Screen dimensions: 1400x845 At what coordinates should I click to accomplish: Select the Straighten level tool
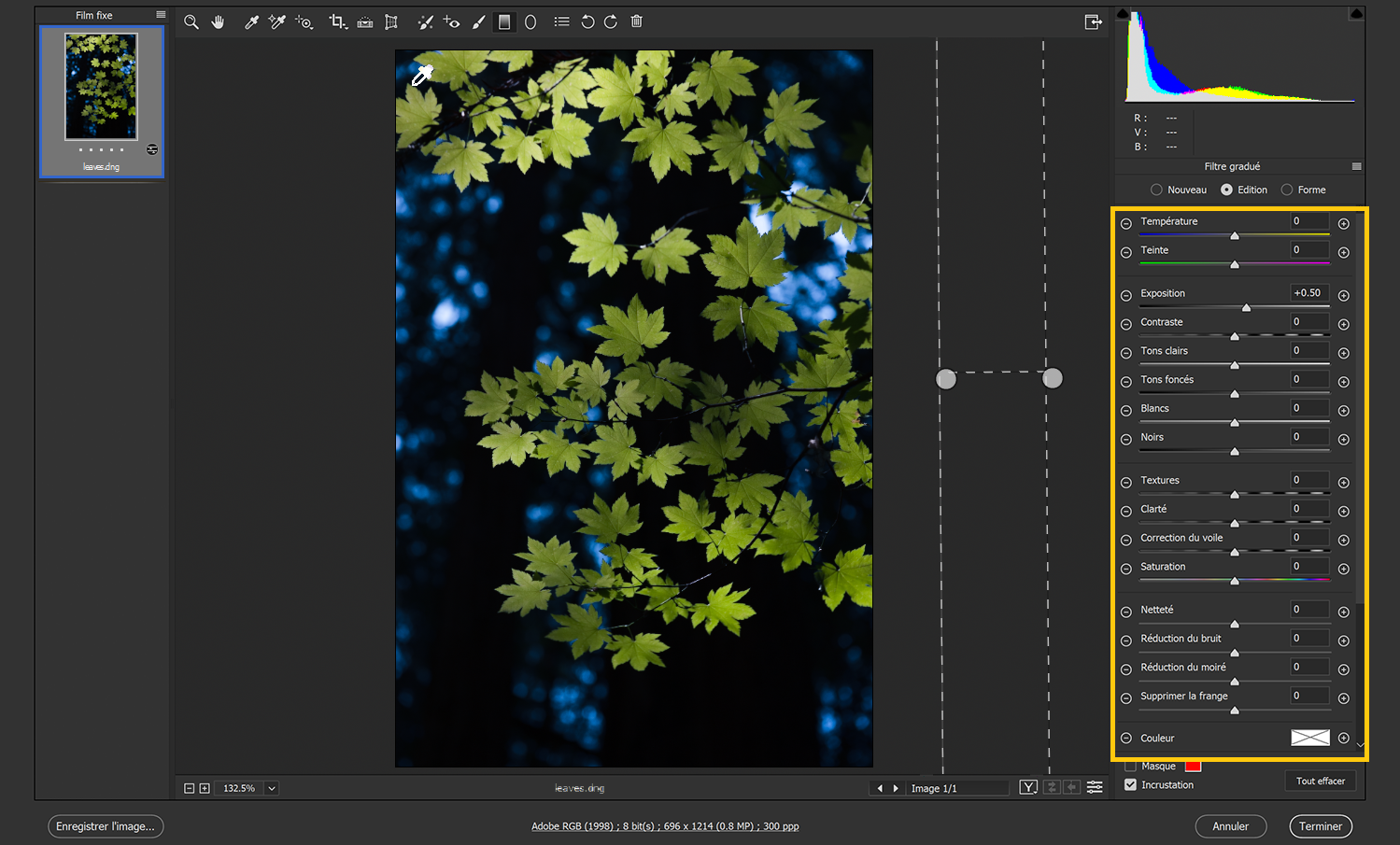click(365, 22)
